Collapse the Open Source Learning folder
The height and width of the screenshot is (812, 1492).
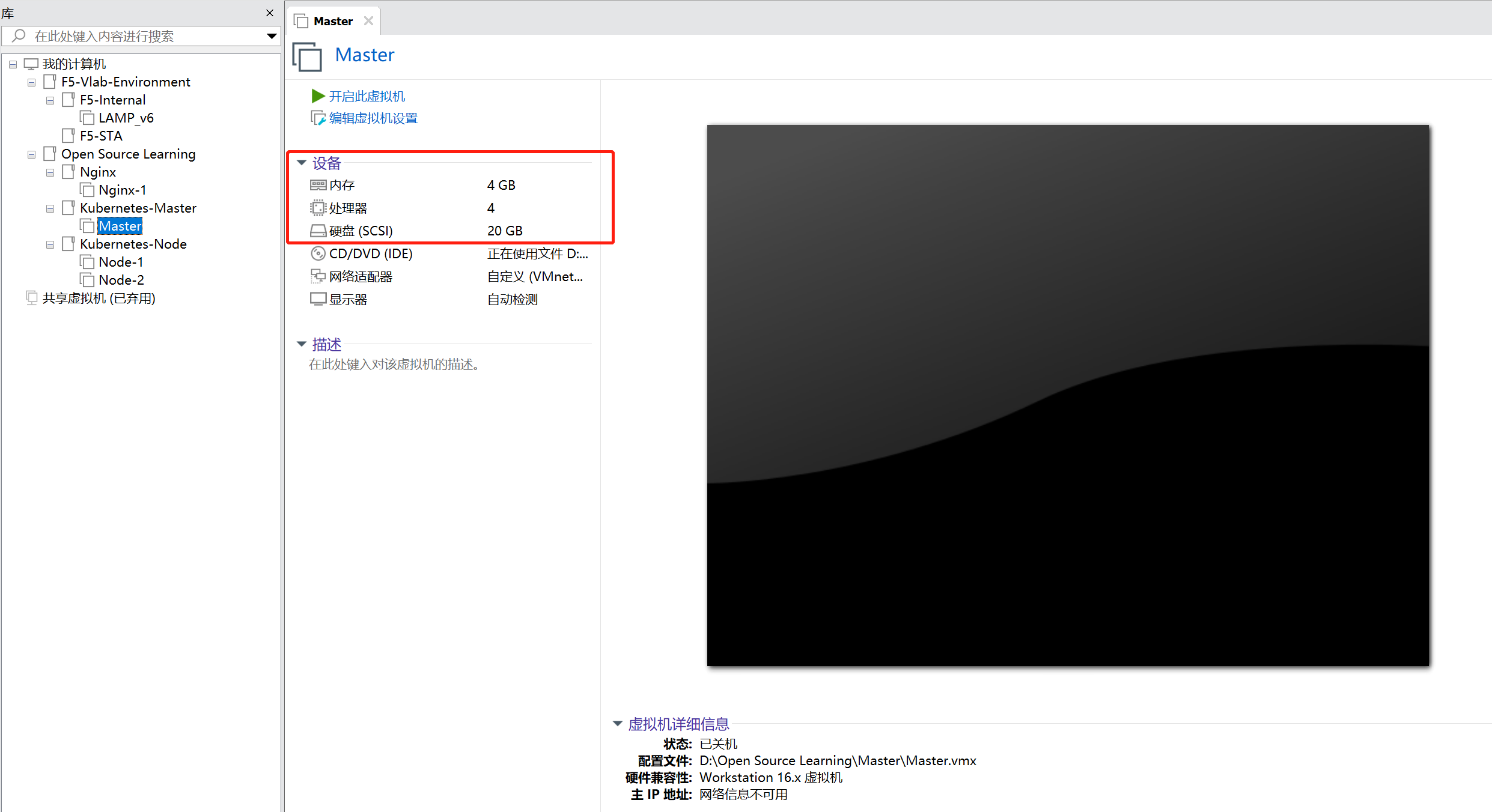pos(31,154)
